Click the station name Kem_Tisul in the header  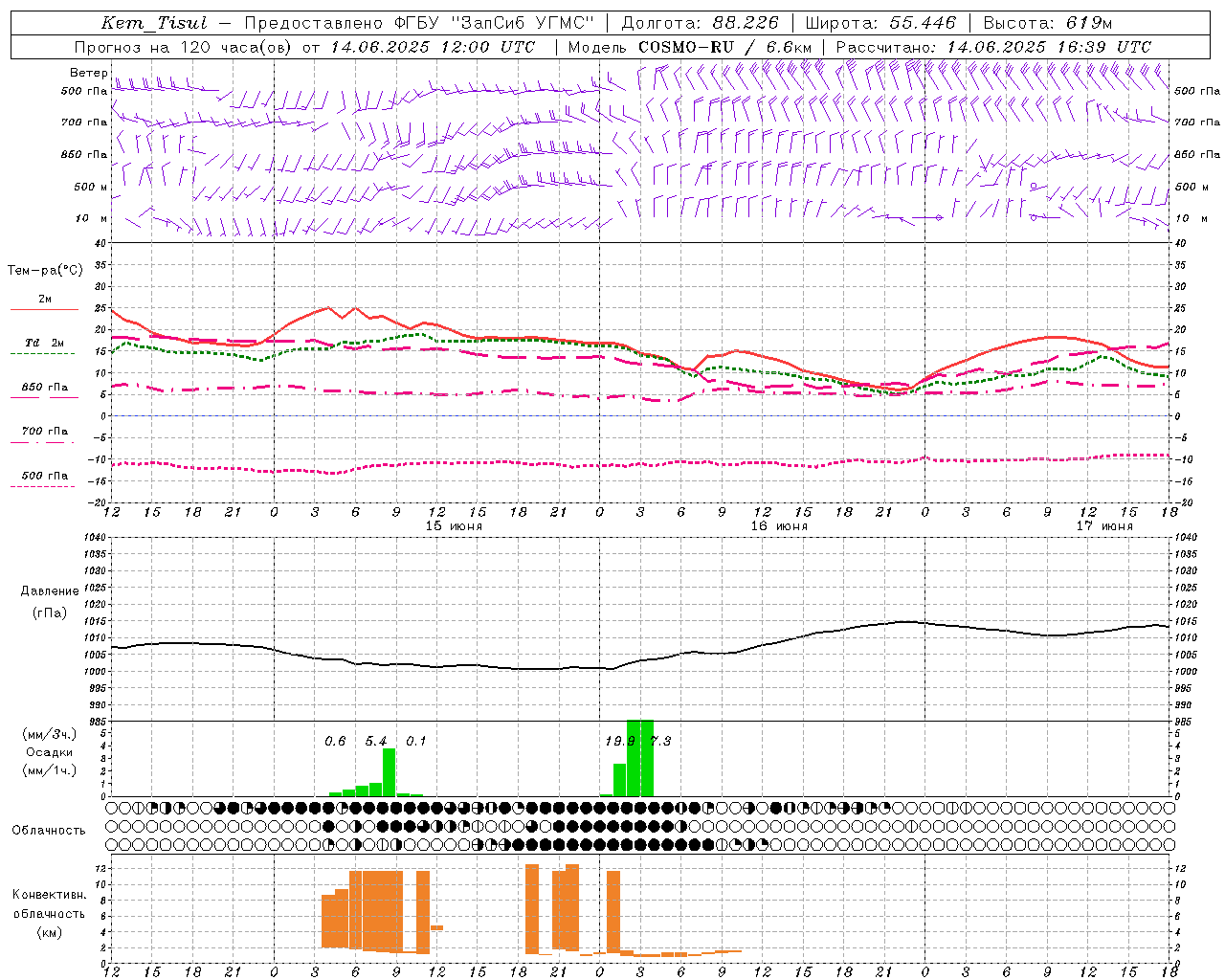[154, 23]
